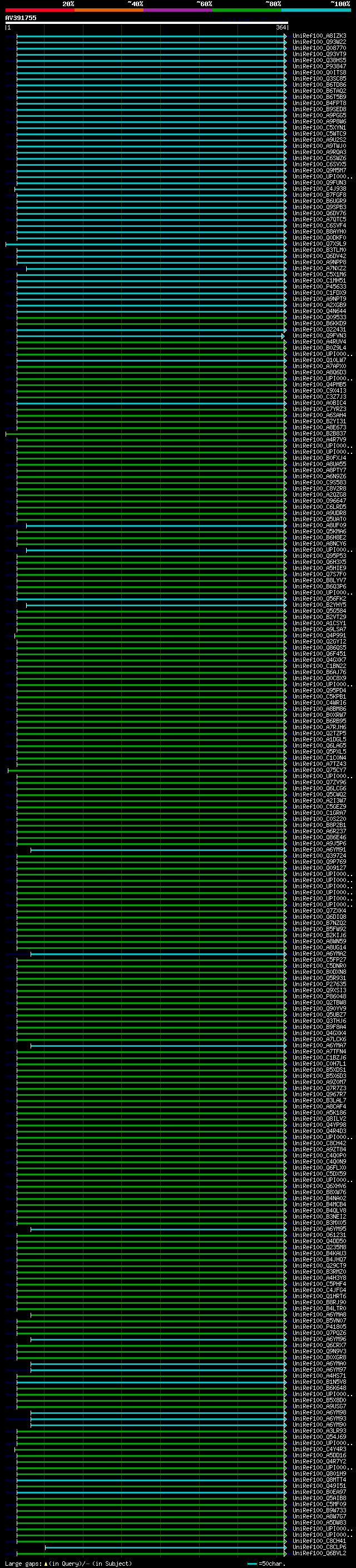Viewport: 356px width, 1568px height.
Task: Select hit UniRef100_C1FDX9
Action: pyautogui.click(x=319, y=293)
